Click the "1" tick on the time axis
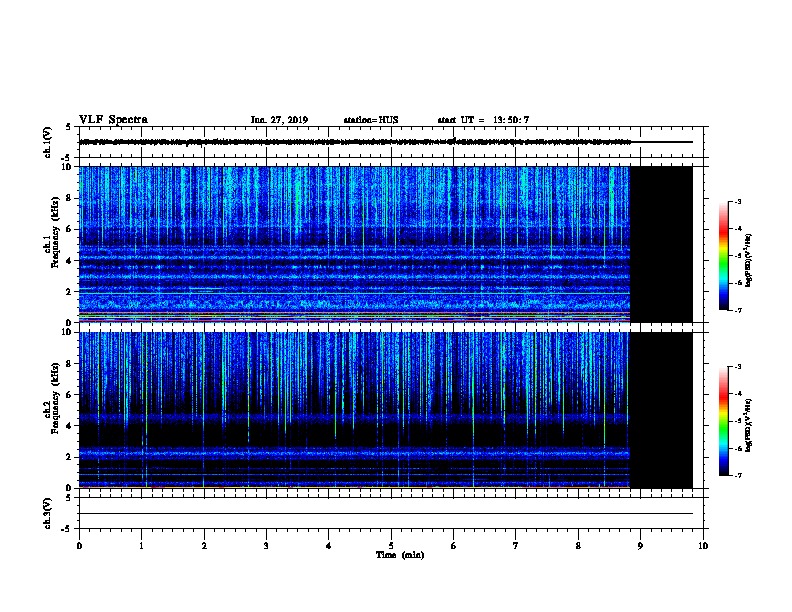Screen dimensions: 792x612 coord(141,545)
